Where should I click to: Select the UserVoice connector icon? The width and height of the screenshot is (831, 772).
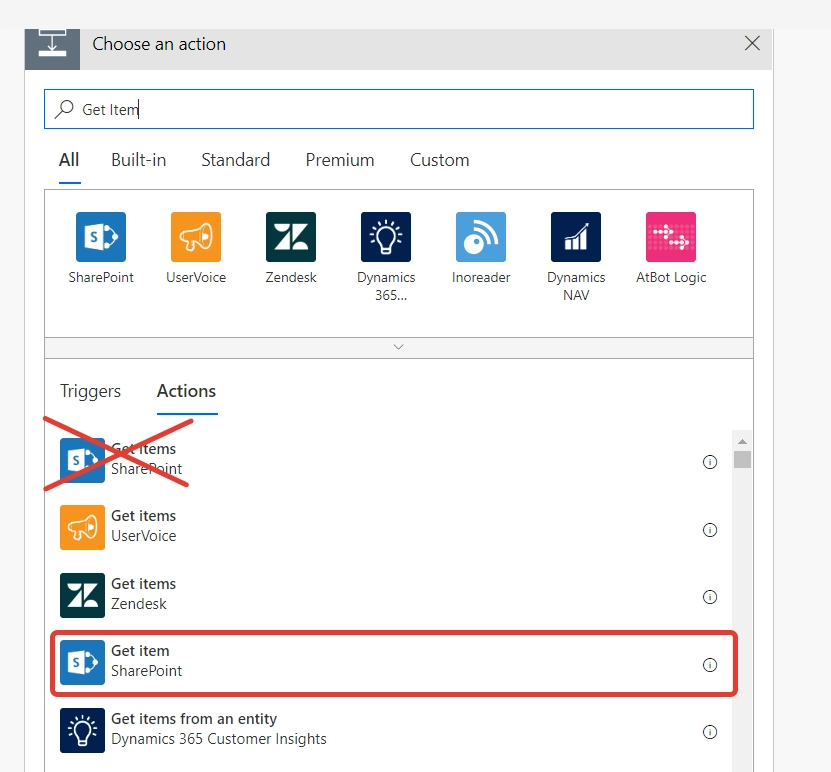[196, 237]
